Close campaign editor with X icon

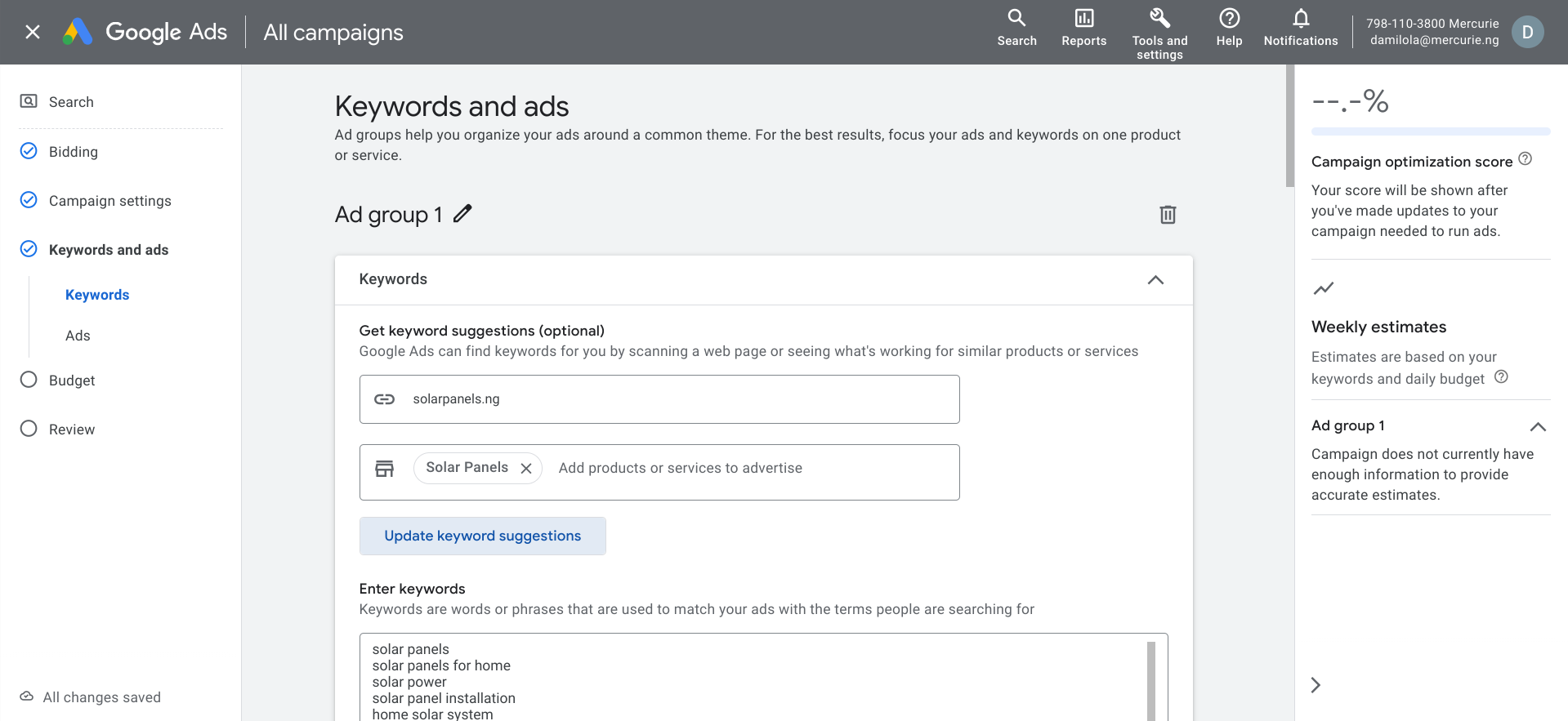pyautogui.click(x=33, y=32)
